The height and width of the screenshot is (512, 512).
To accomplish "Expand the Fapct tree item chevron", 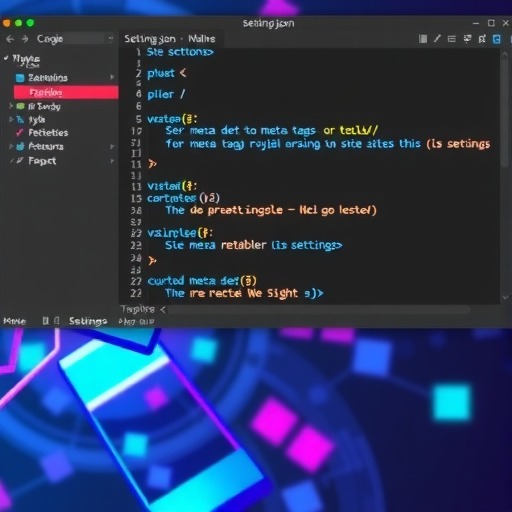I will click(x=11, y=161).
